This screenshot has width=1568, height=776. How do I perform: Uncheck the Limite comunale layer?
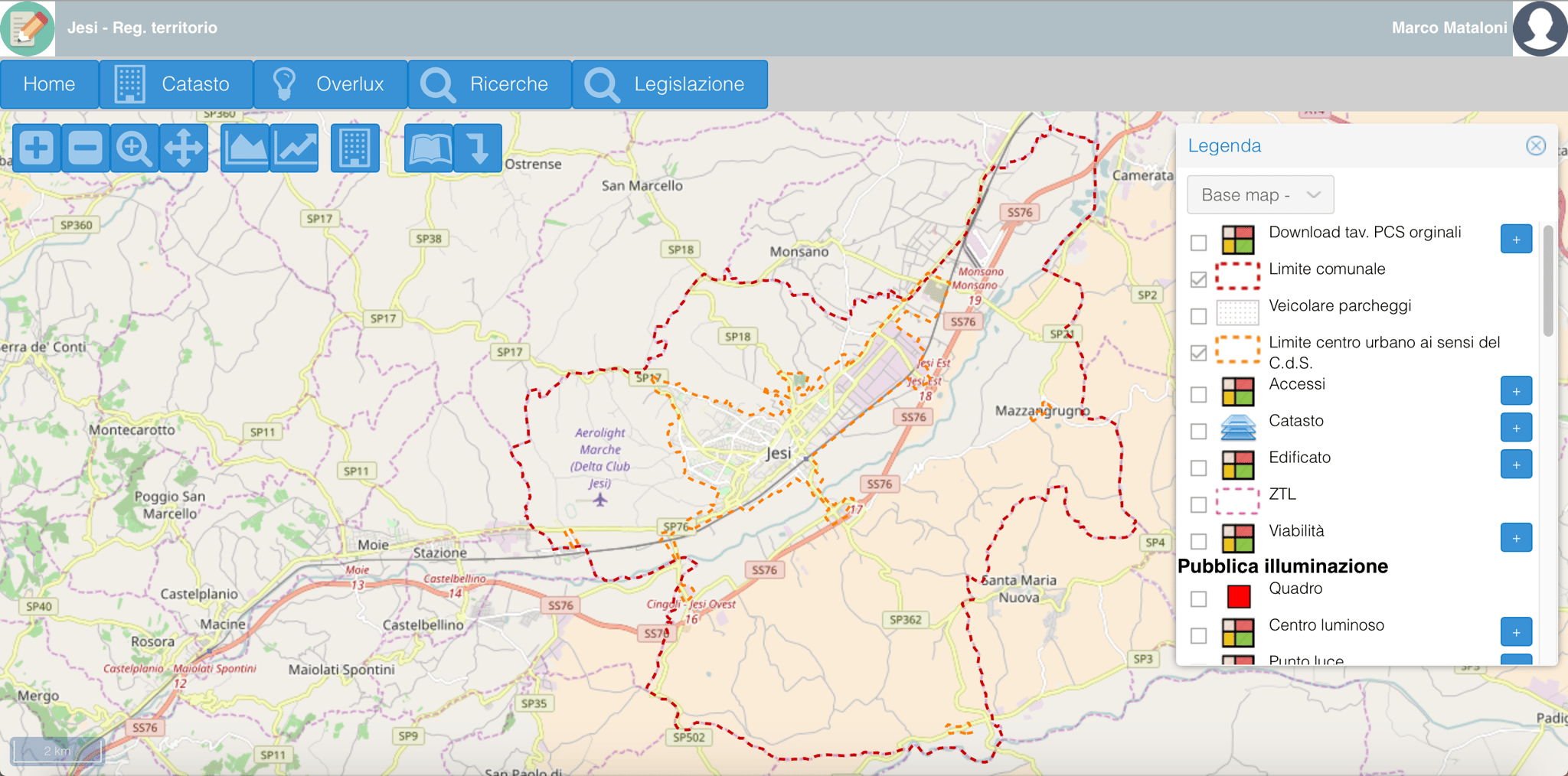point(1199,279)
